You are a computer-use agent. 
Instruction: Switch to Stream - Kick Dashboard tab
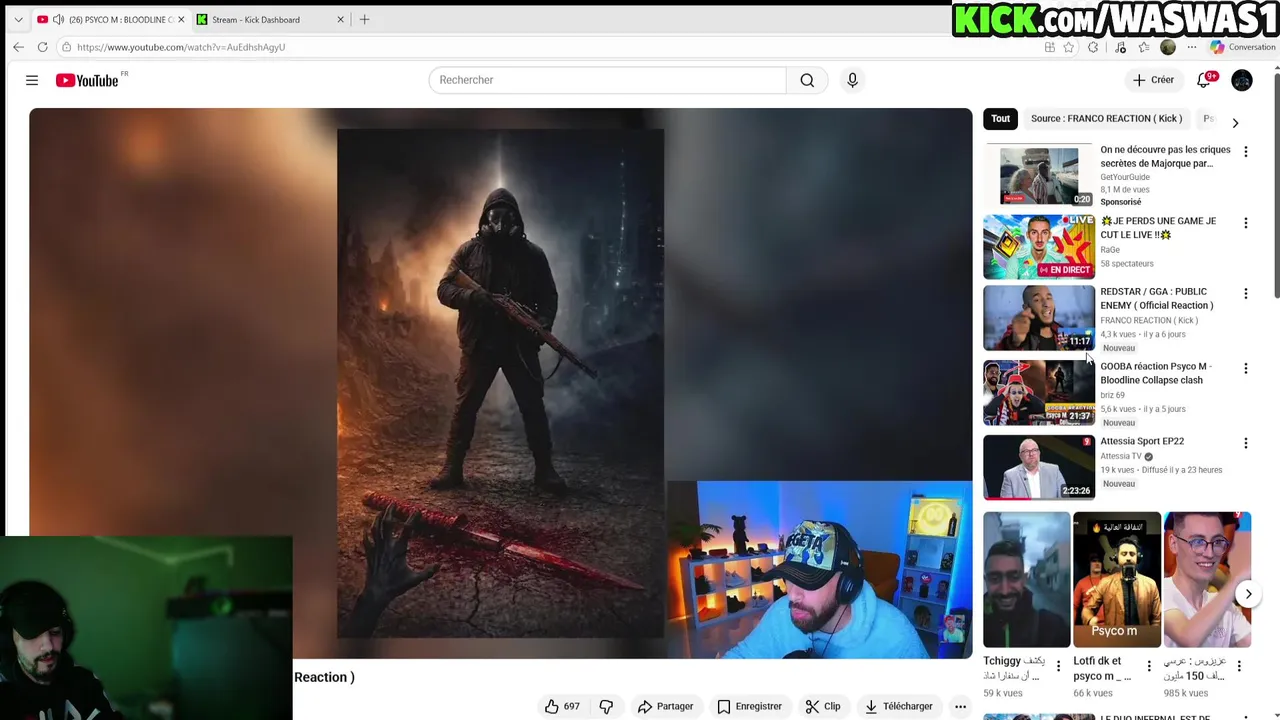270,20
